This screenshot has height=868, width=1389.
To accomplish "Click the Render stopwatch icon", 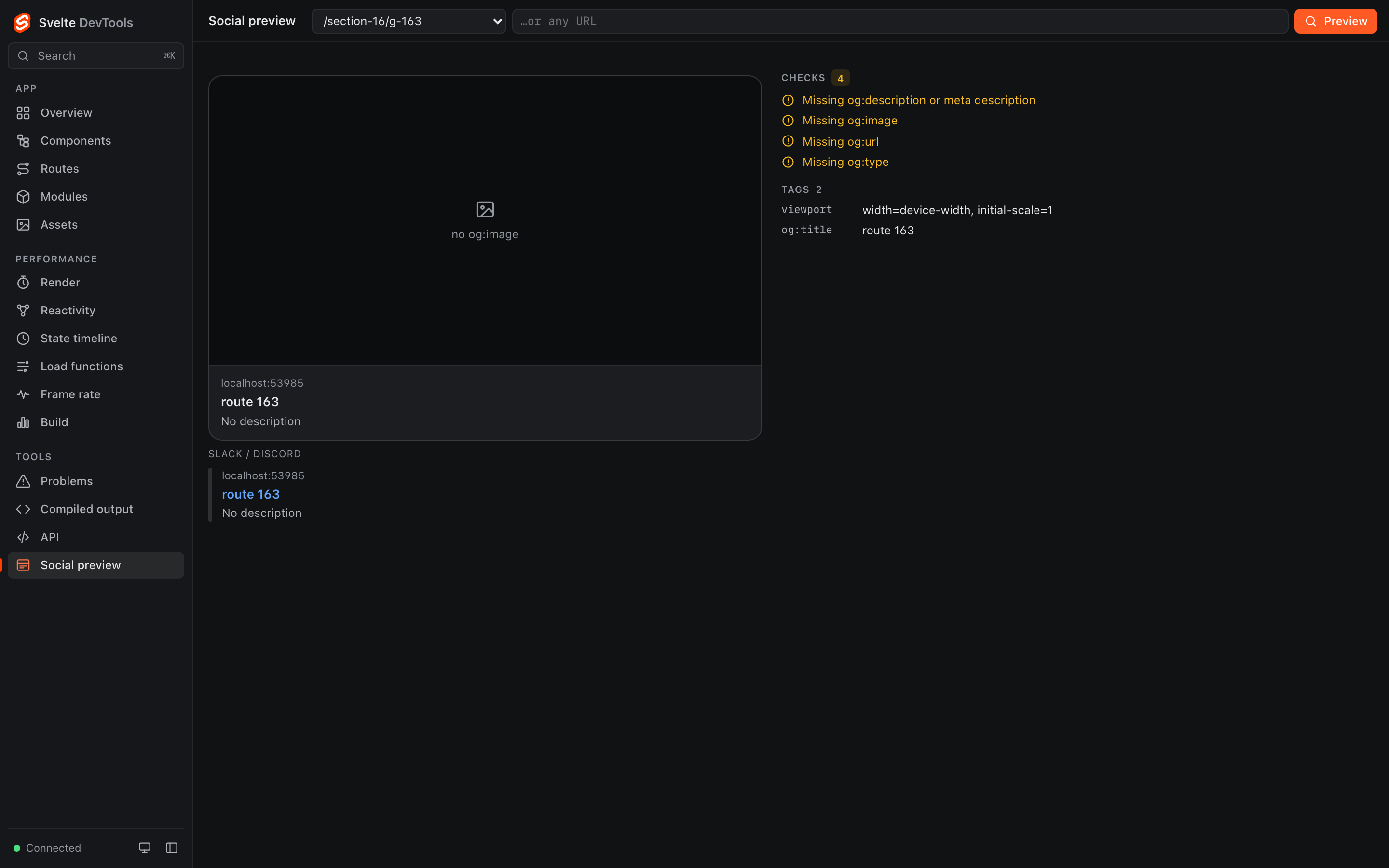I will tap(23, 283).
